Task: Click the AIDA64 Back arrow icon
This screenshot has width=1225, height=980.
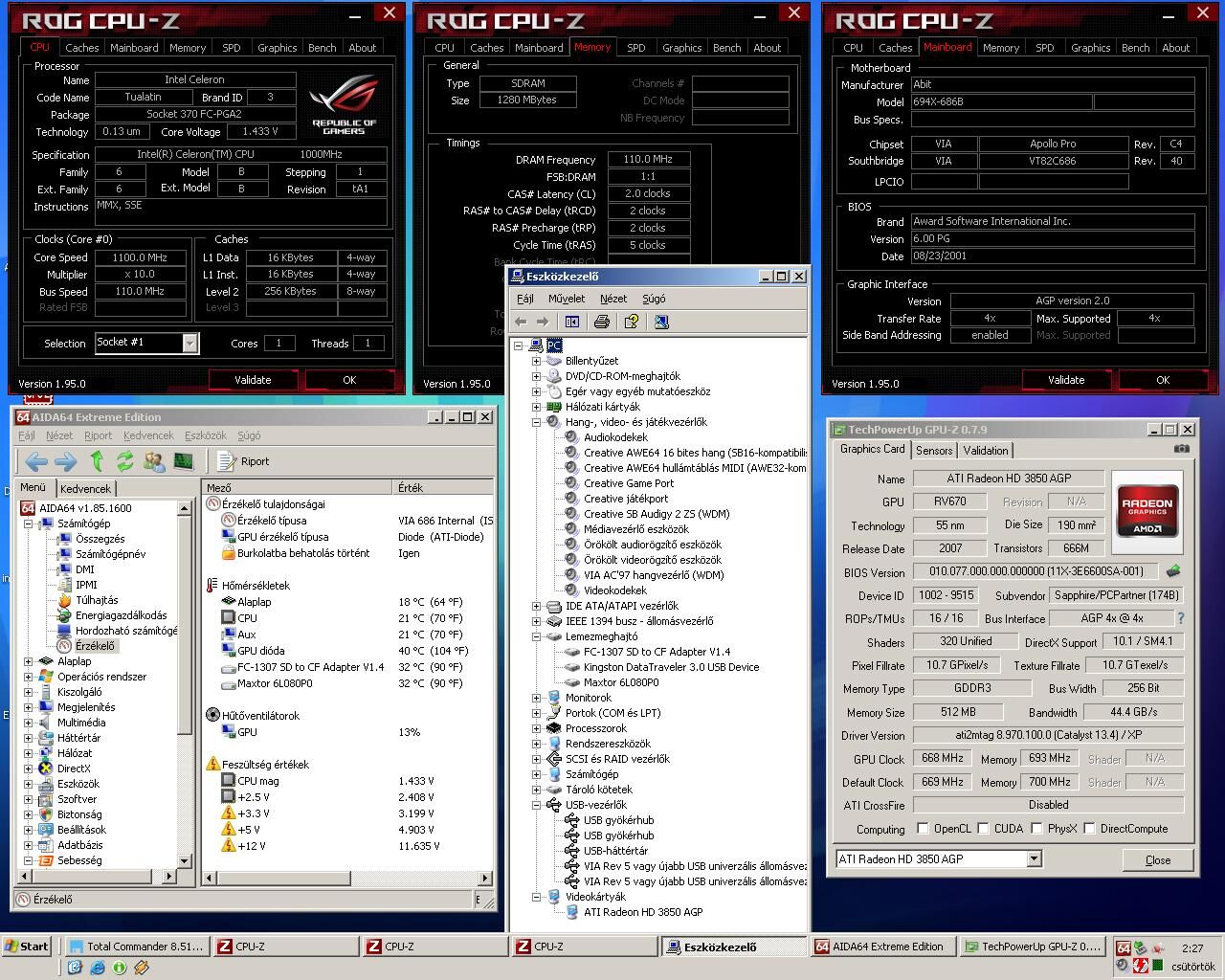Action: coord(35,461)
